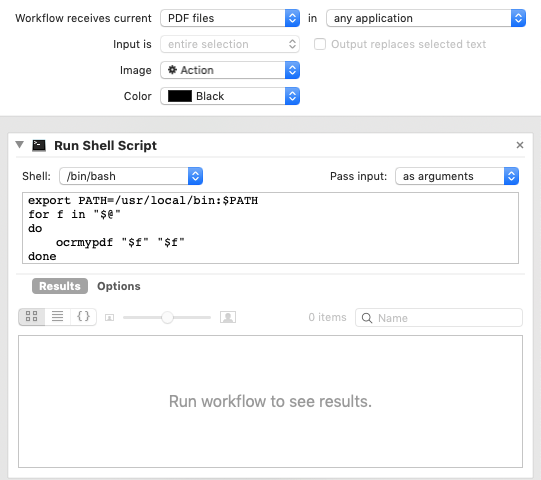
Task: Open the any application dropdown
Action: coord(426,18)
